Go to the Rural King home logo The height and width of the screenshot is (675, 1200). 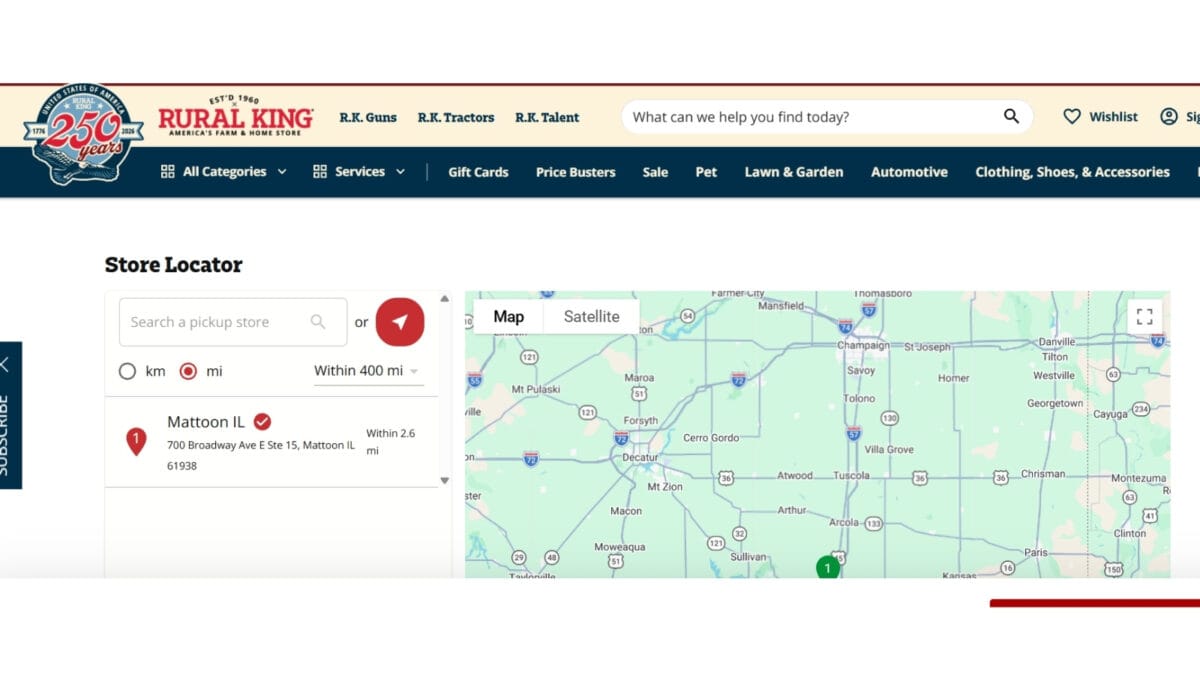click(x=236, y=116)
